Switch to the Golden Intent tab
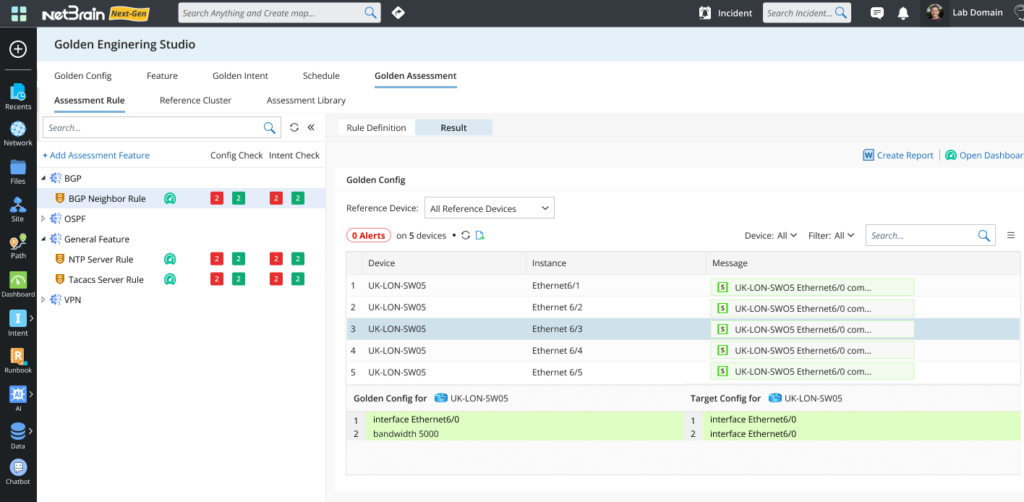 point(240,76)
